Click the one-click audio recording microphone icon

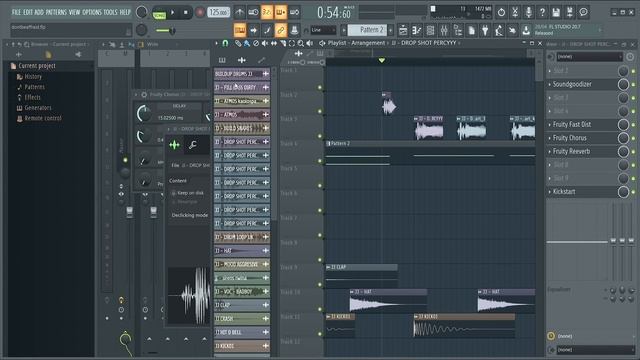click(529, 13)
